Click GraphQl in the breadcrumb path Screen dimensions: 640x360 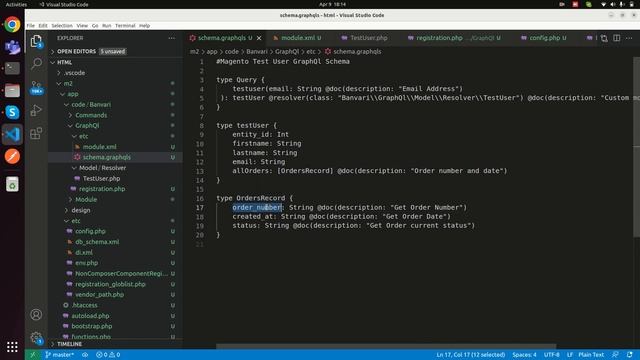tap(287, 51)
